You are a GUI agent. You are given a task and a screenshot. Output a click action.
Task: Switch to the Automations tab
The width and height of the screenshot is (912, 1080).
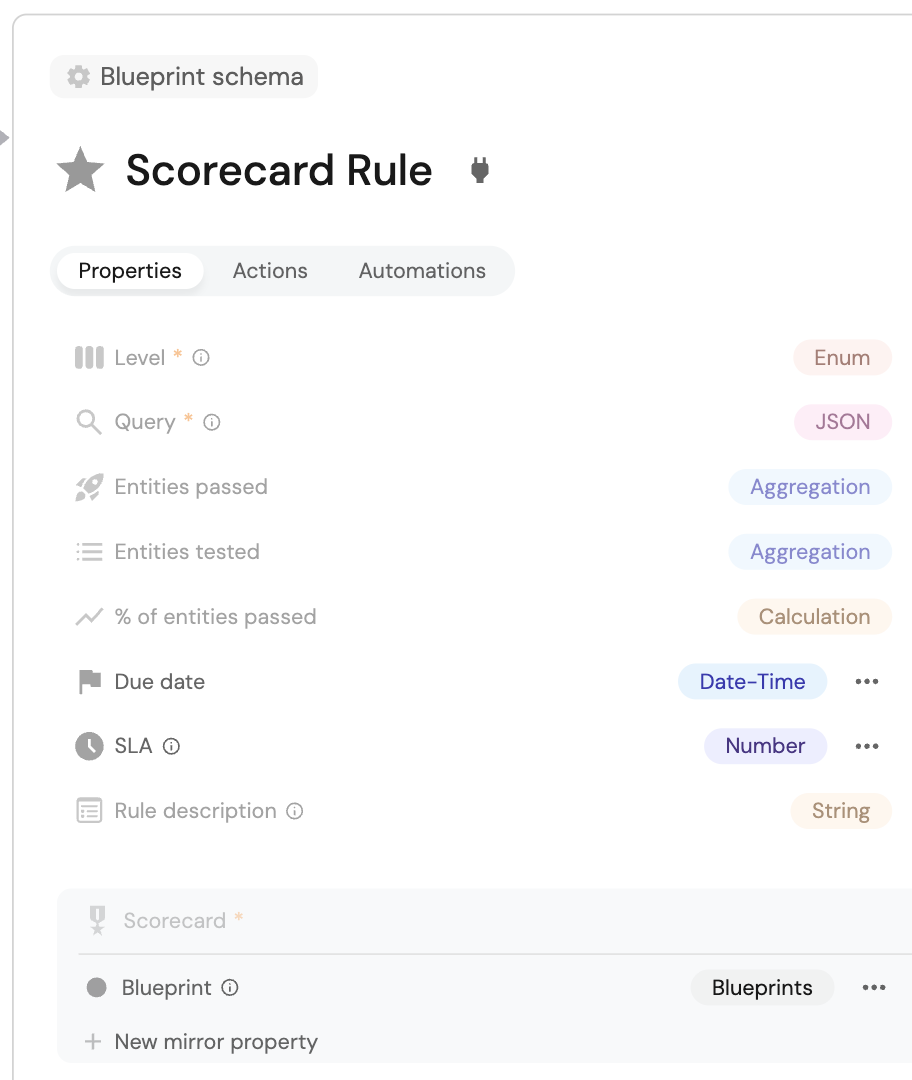[422, 271]
